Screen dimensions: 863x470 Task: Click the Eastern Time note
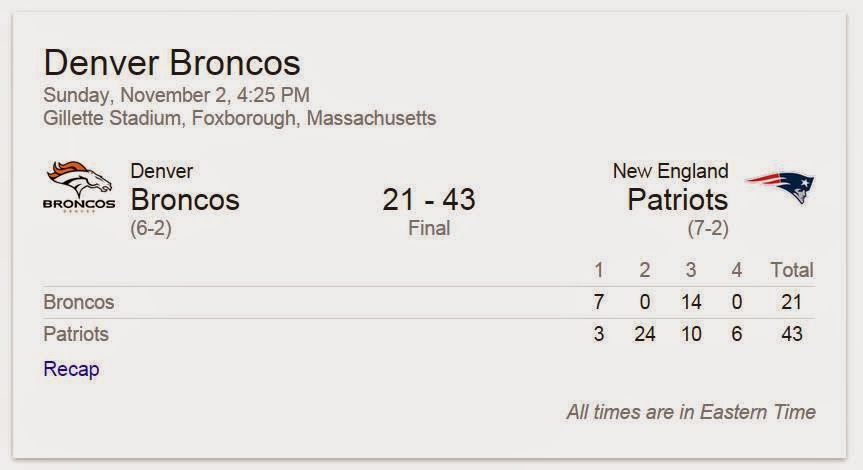pos(690,411)
